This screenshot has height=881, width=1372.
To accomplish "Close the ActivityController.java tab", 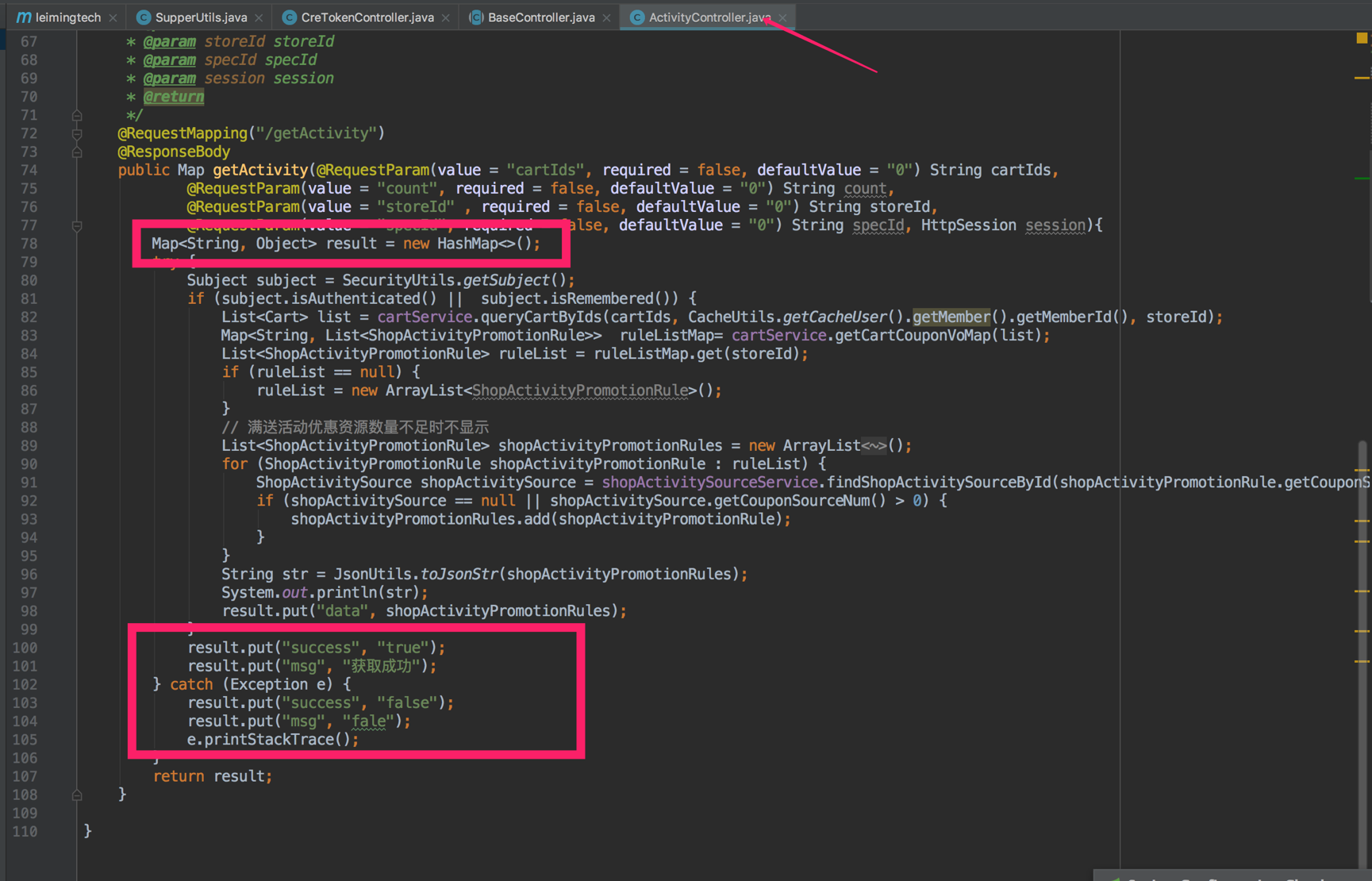I will (783, 17).
